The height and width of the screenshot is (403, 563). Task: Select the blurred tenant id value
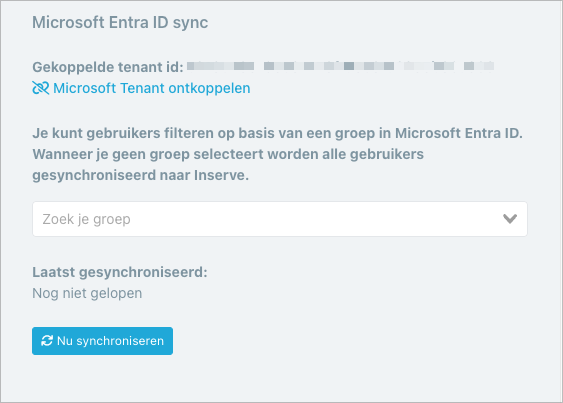tap(340, 66)
